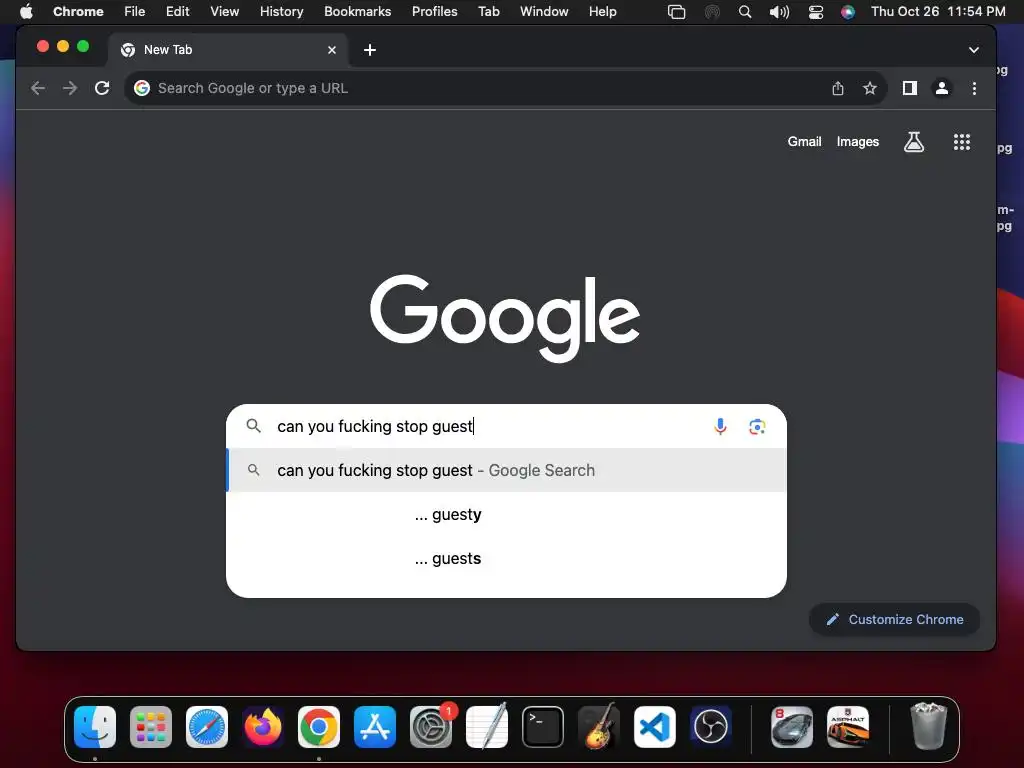Click the Google logo doodle

[505, 317]
